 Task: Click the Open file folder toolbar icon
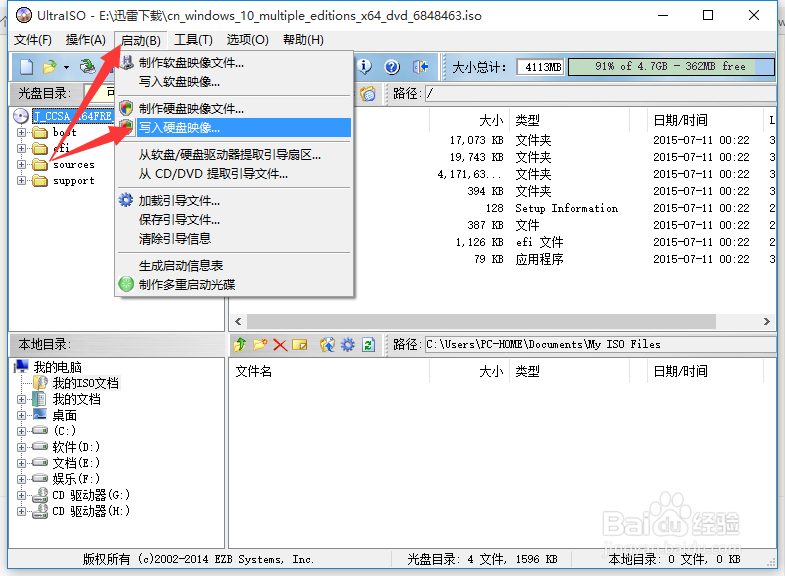pyautogui.click(x=50, y=67)
